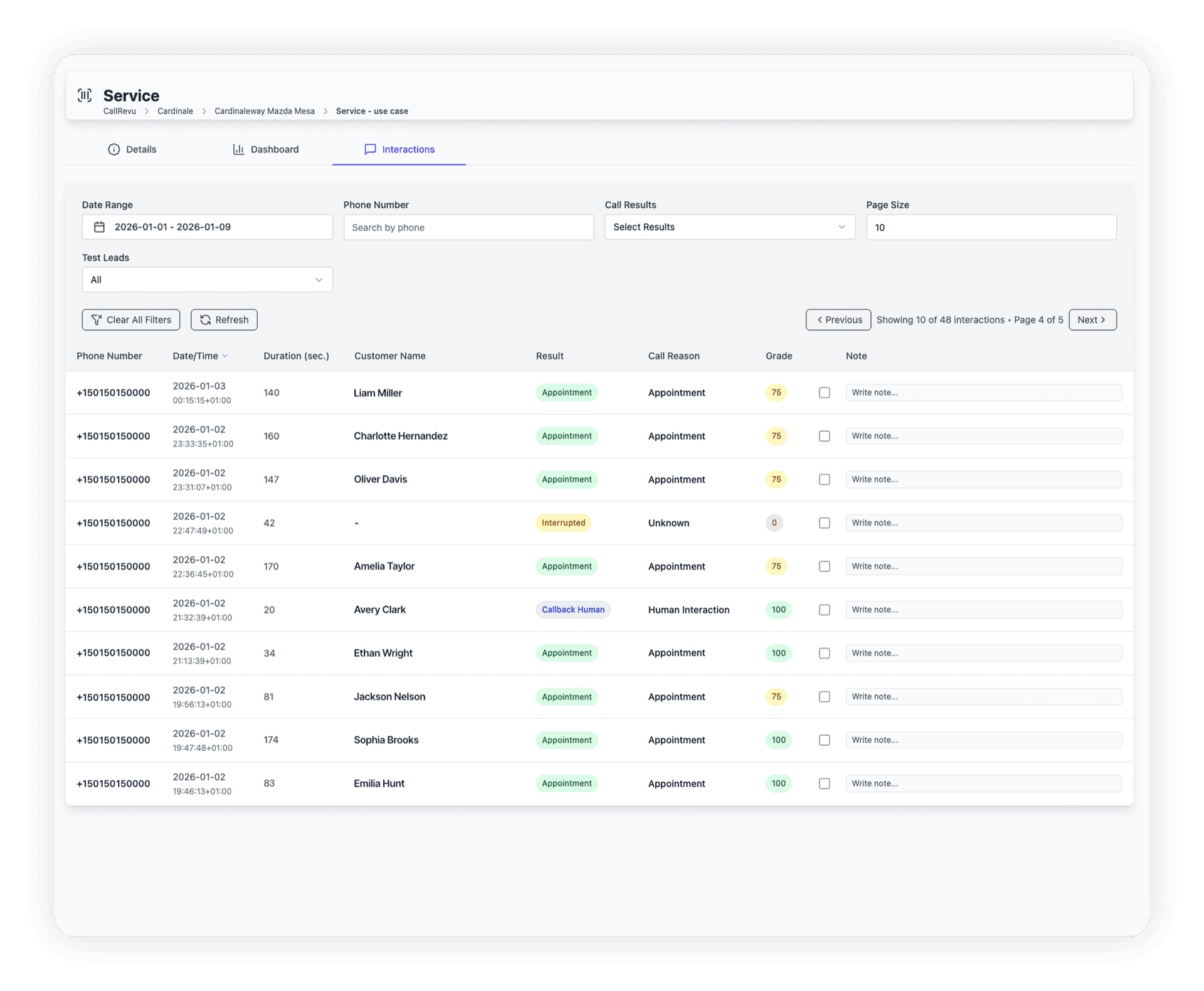Viewport: 1204px width, 991px height.
Task: Click the Details info circle icon
Action: (x=114, y=149)
